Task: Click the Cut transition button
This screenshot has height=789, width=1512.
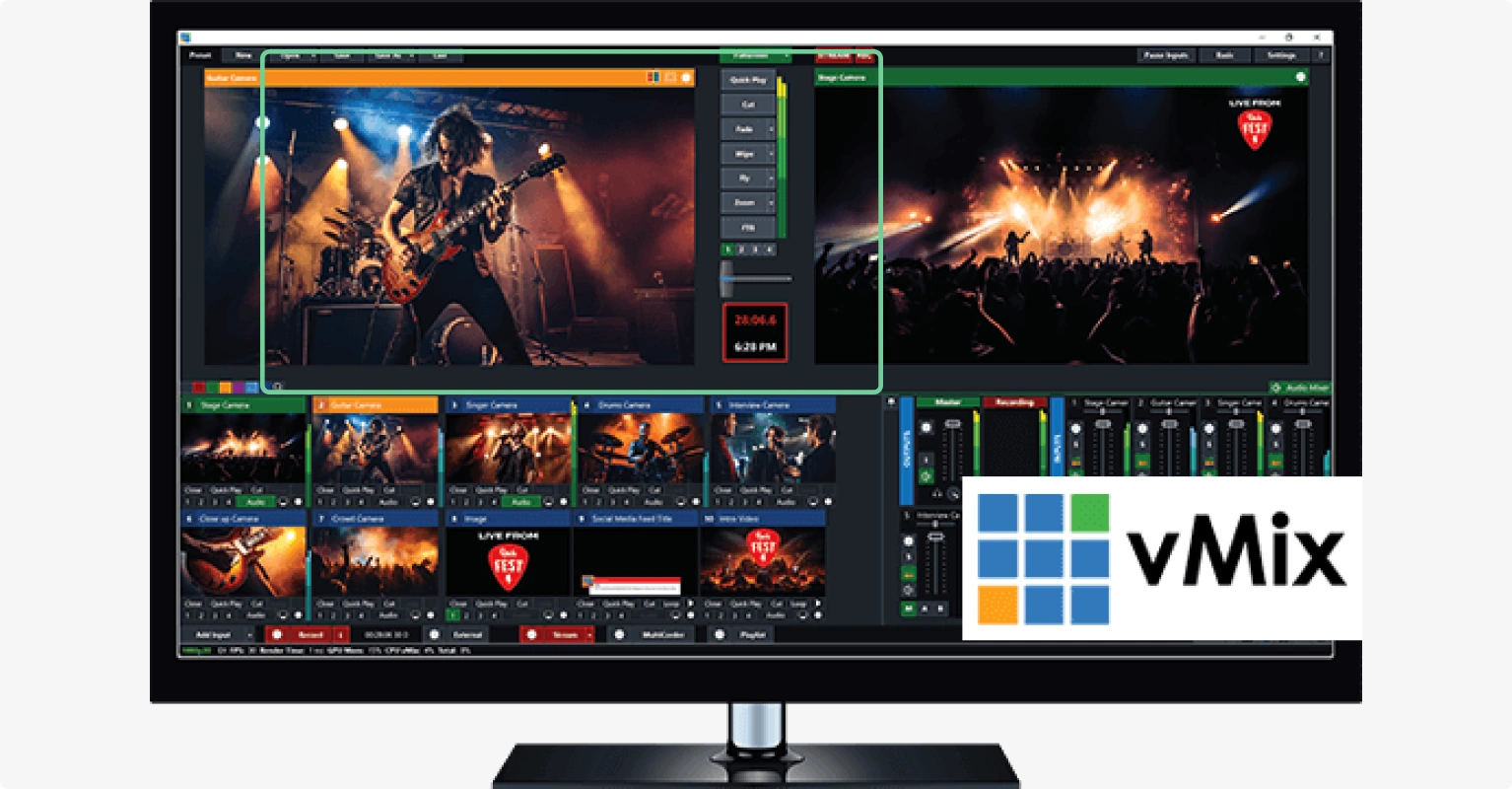Action: pyautogui.click(x=747, y=104)
